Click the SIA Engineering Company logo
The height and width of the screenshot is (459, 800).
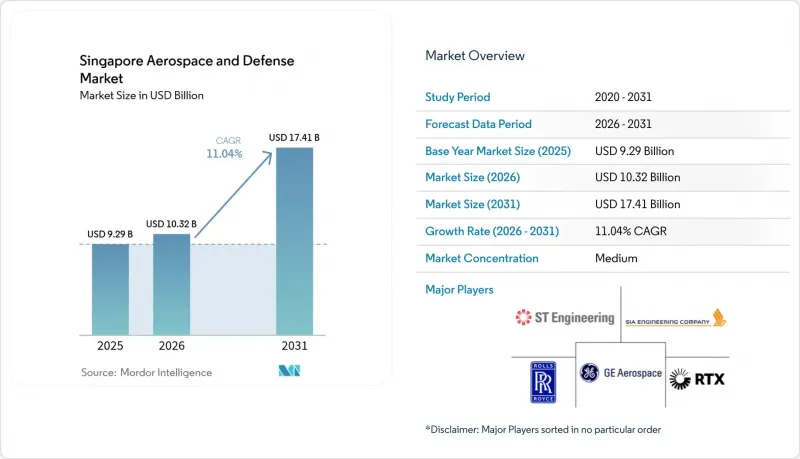[x=676, y=318]
